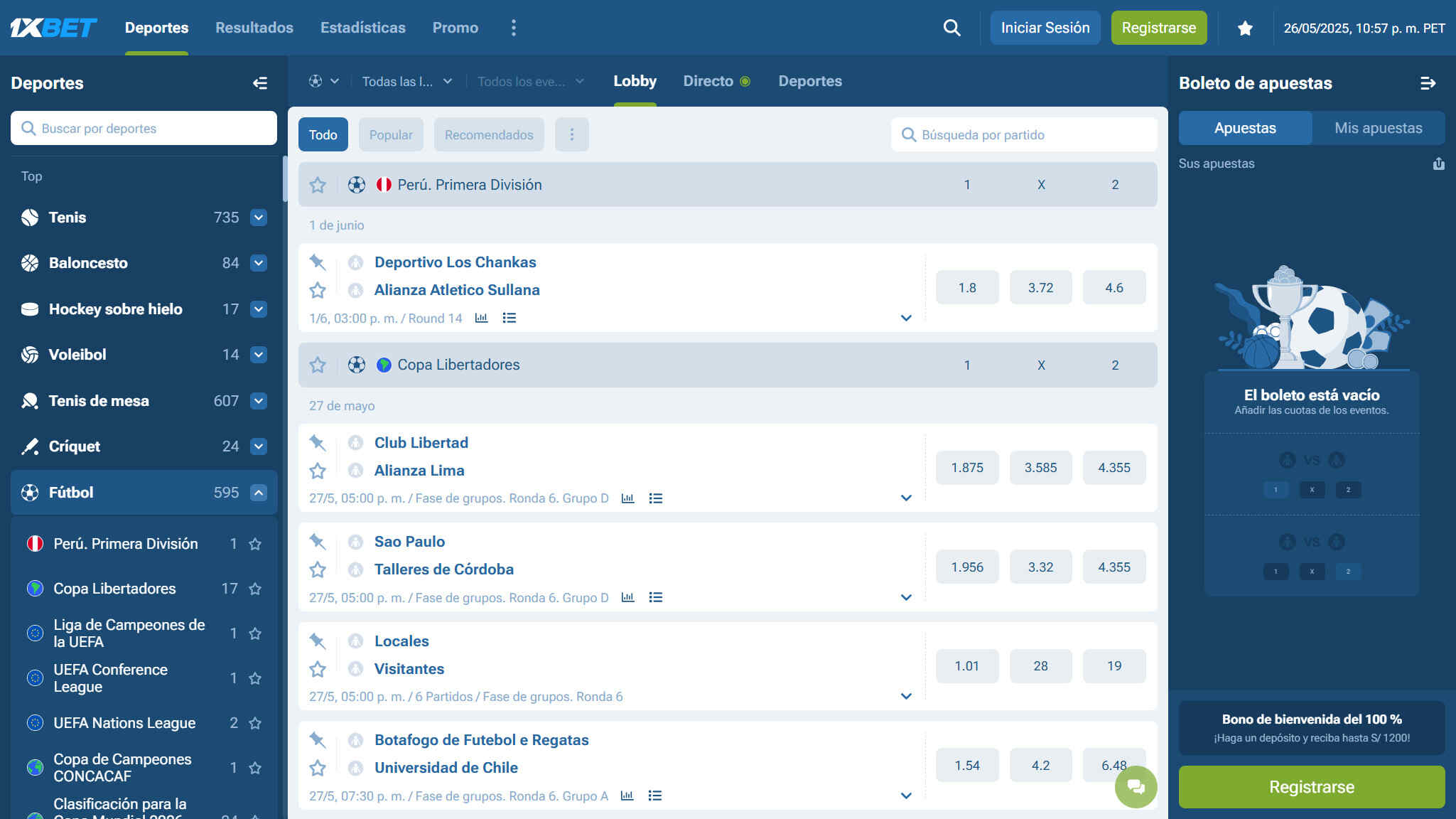Expand the Hockey sobre hielo chevron
1456x819 pixels.
pyautogui.click(x=259, y=309)
